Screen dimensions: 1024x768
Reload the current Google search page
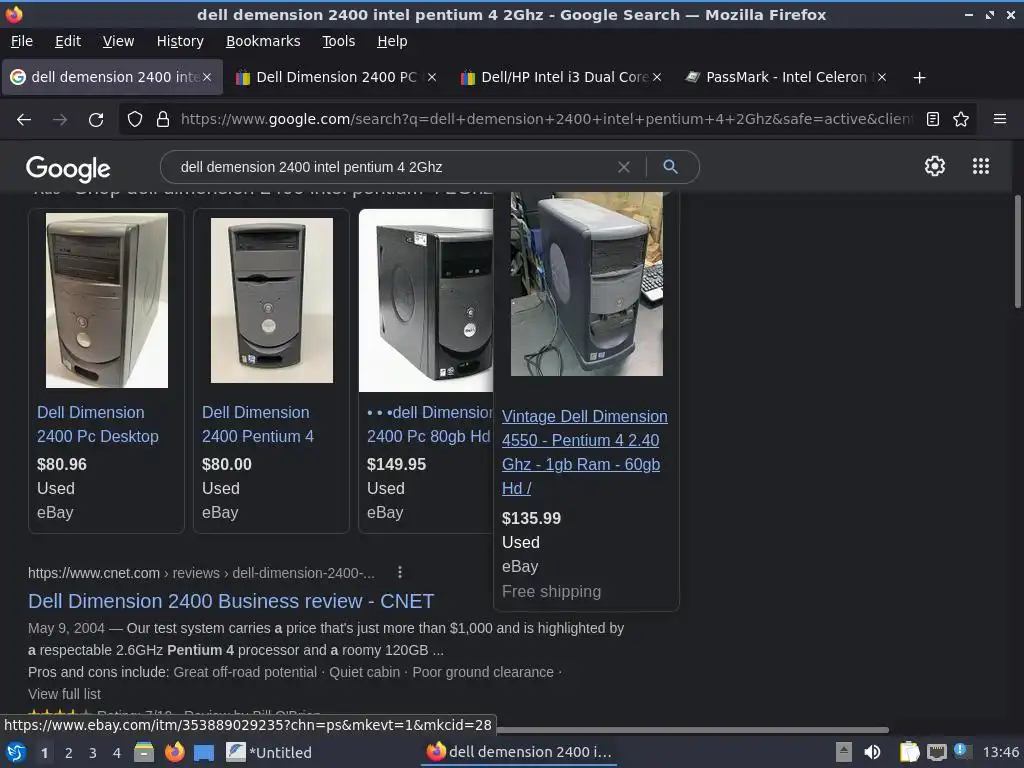(x=96, y=120)
